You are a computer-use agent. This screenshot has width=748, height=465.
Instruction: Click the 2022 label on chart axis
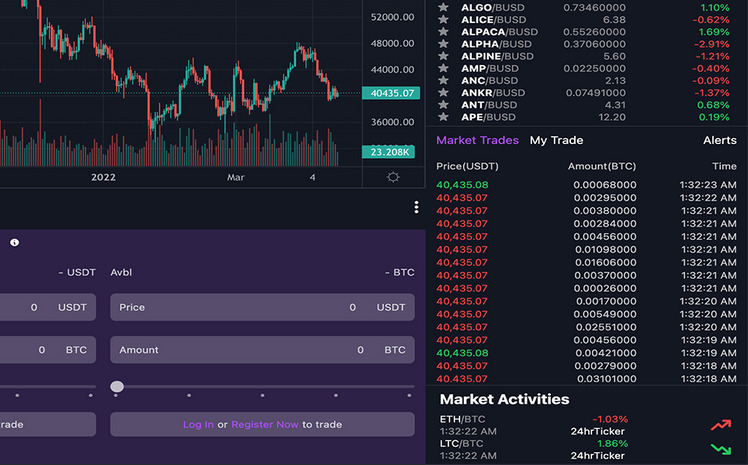(103, 177)
